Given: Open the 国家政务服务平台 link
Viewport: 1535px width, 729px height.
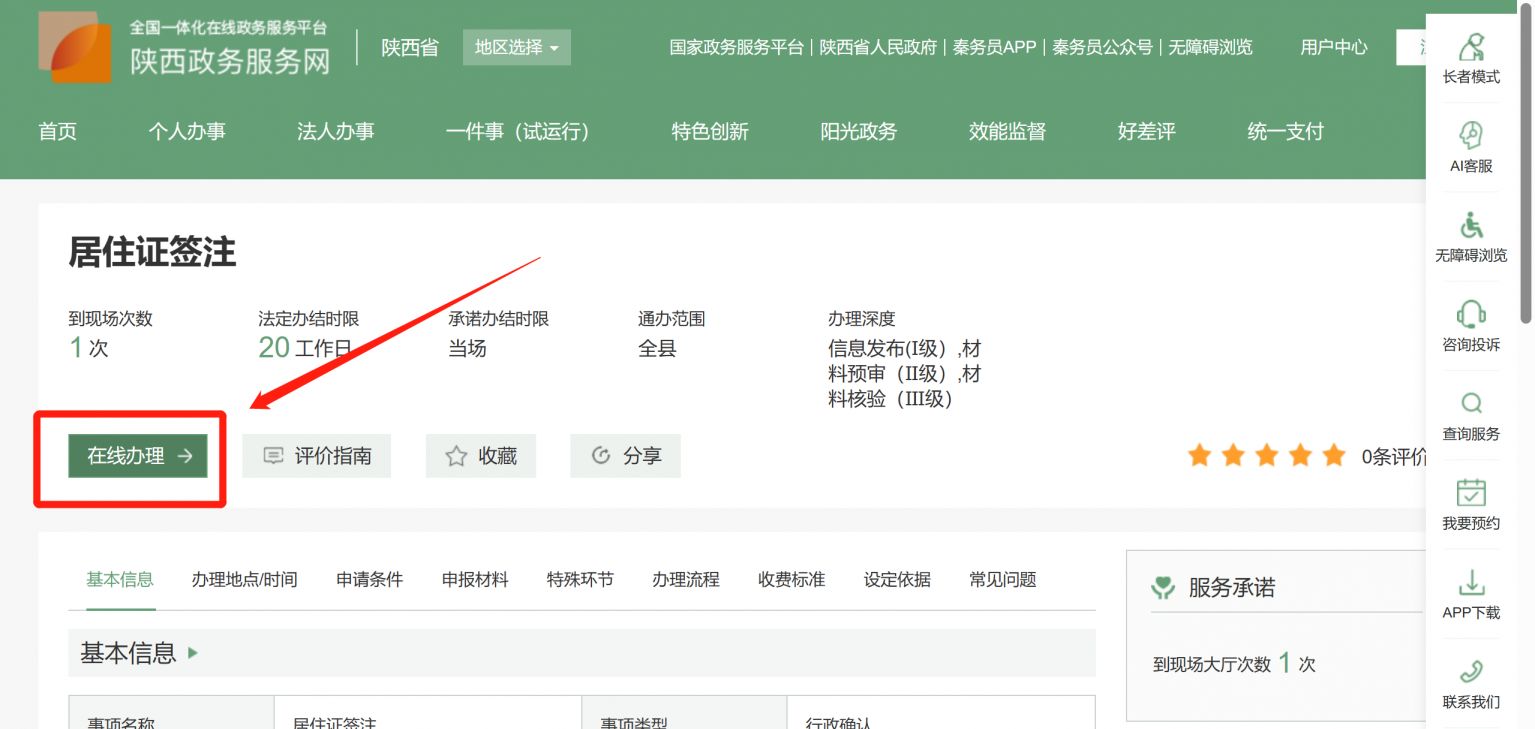Looking at the screenshot, I should pos(737,47).
